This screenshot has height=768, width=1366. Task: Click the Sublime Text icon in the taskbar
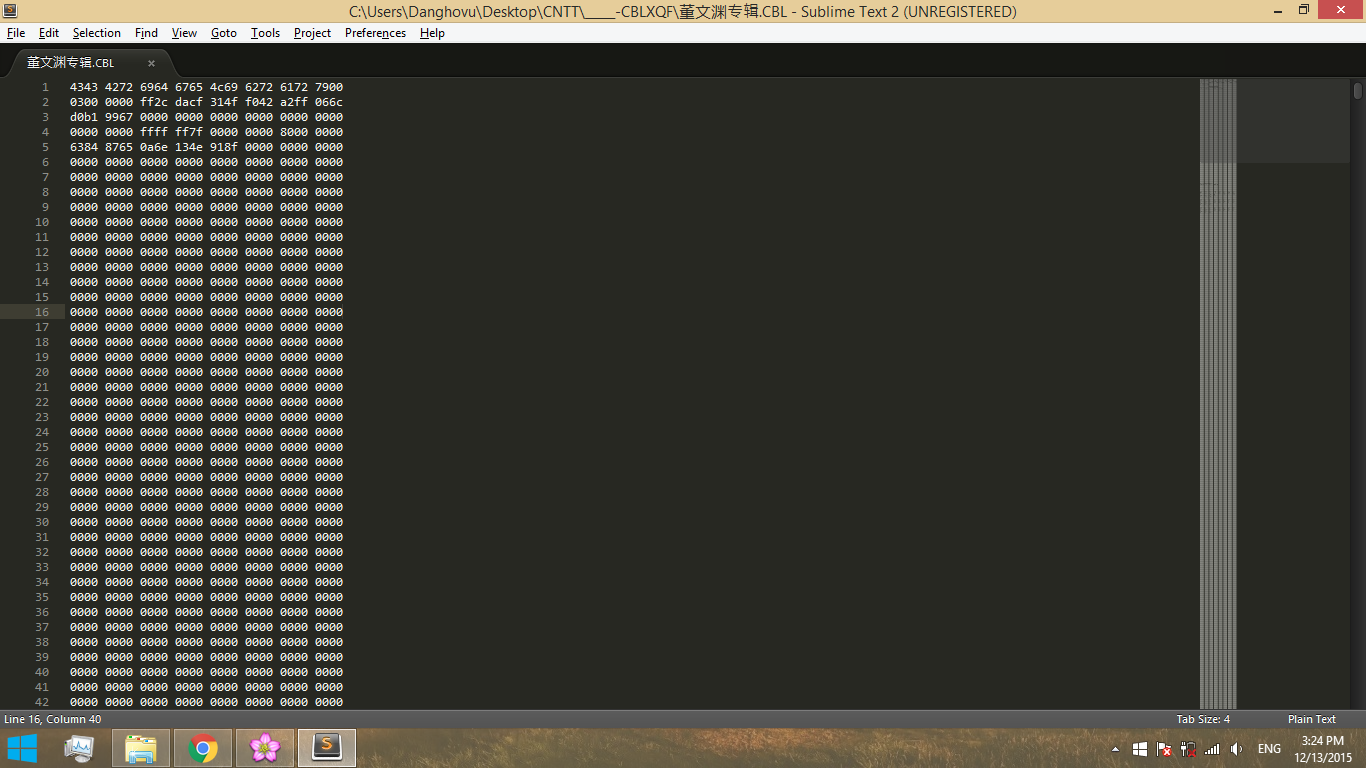326,748
